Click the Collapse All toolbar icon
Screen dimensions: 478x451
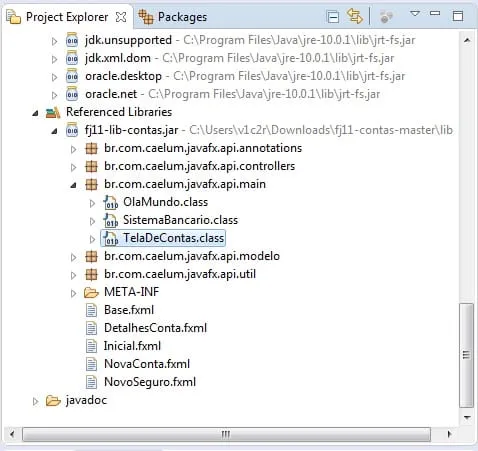333,17
